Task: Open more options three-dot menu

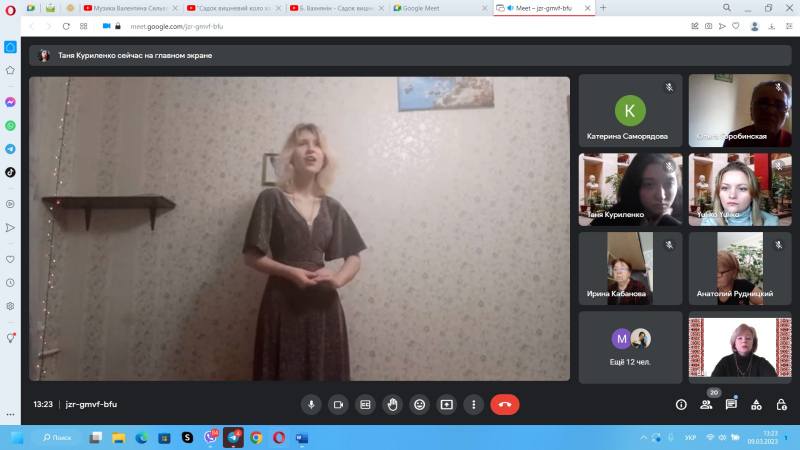Action: click(473, 405)
